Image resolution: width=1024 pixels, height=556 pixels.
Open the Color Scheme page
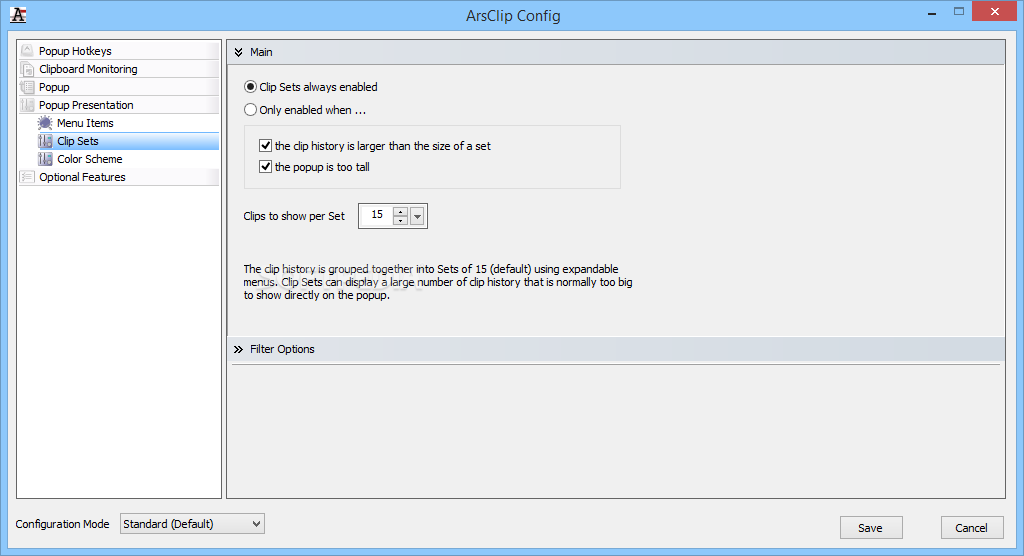[89, 159]
